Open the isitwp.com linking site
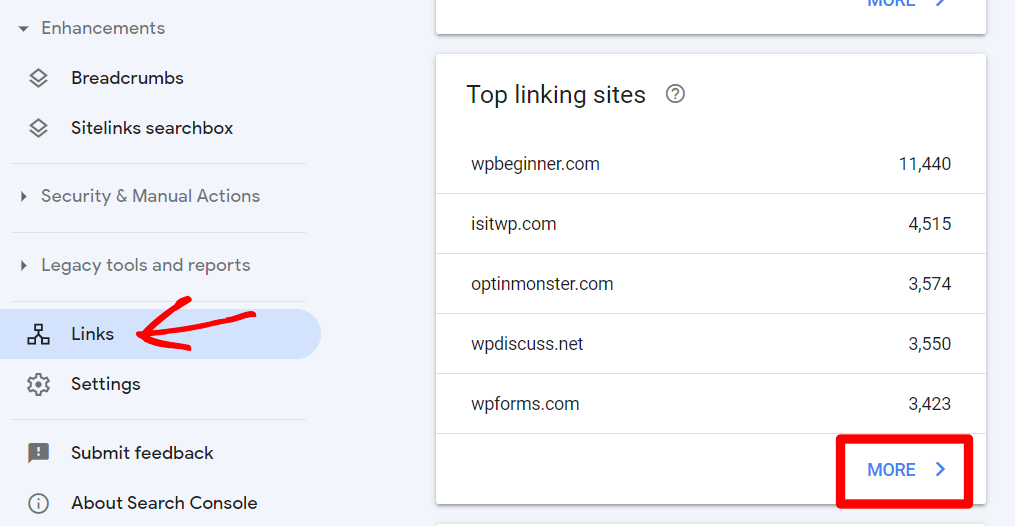This screenshot has width=1015, height=526. 513,224
